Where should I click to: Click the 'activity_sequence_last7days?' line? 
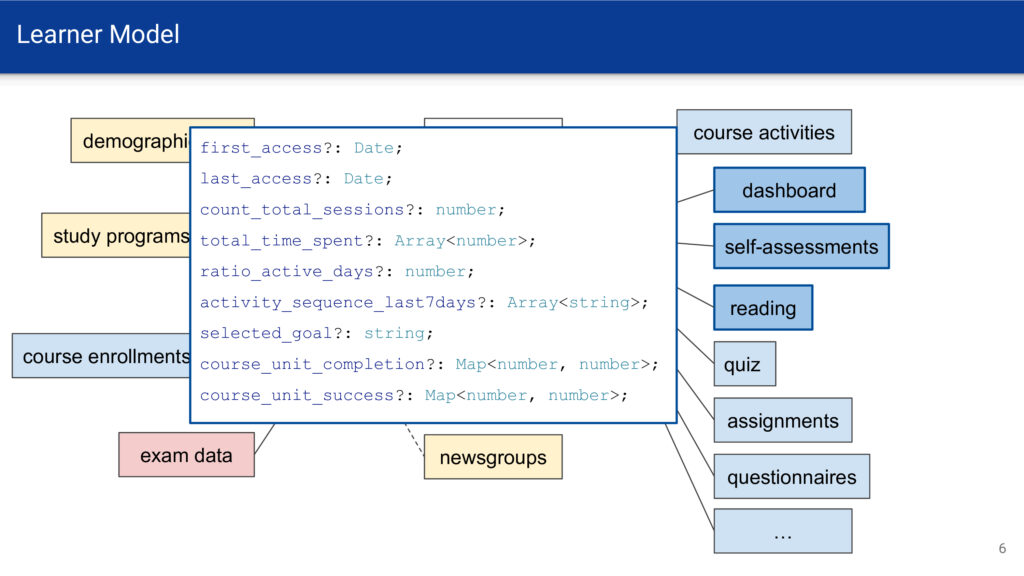[x=424, y=302]
